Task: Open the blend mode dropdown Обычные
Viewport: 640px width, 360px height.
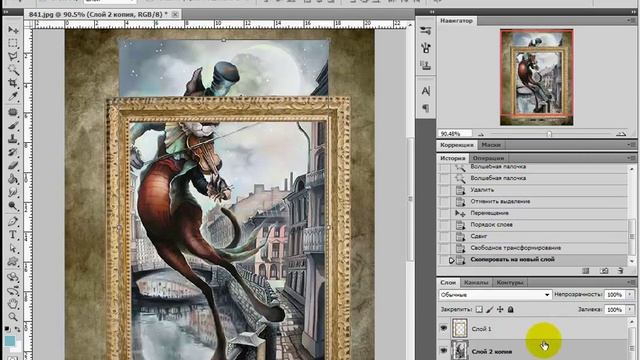Action: [x=495, y=295]
